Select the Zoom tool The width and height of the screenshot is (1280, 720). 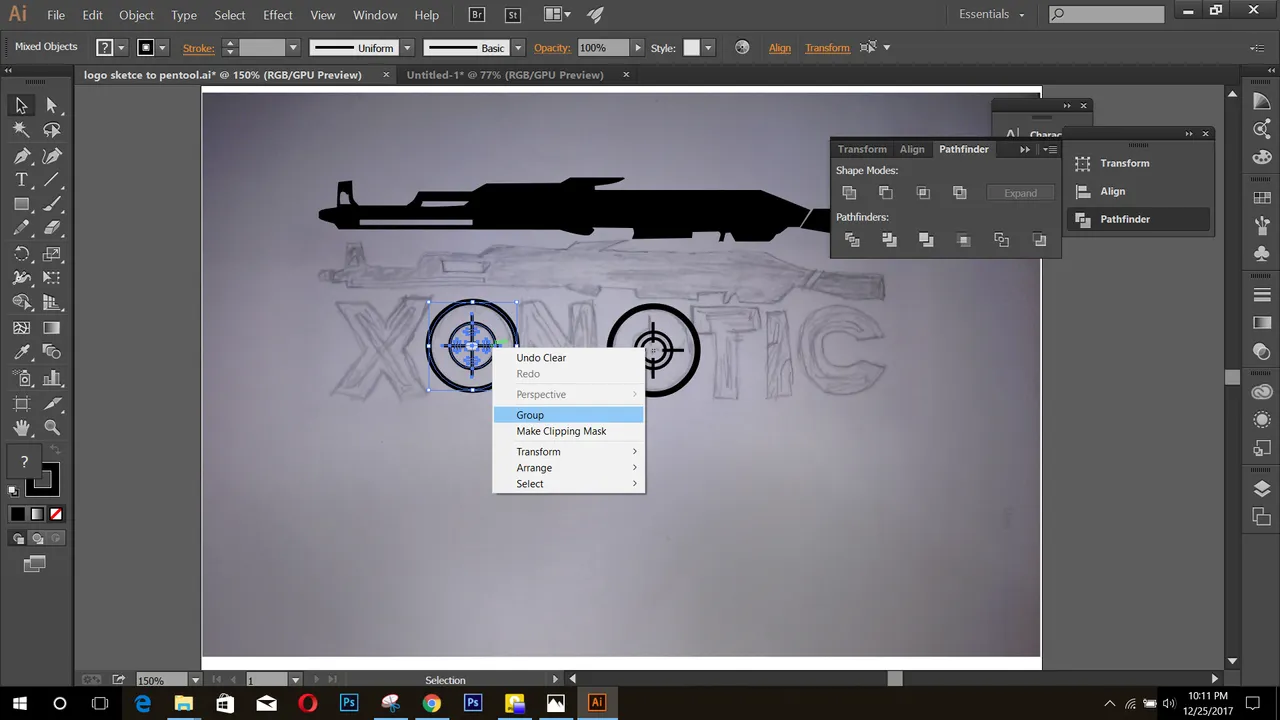coord(52,428)
